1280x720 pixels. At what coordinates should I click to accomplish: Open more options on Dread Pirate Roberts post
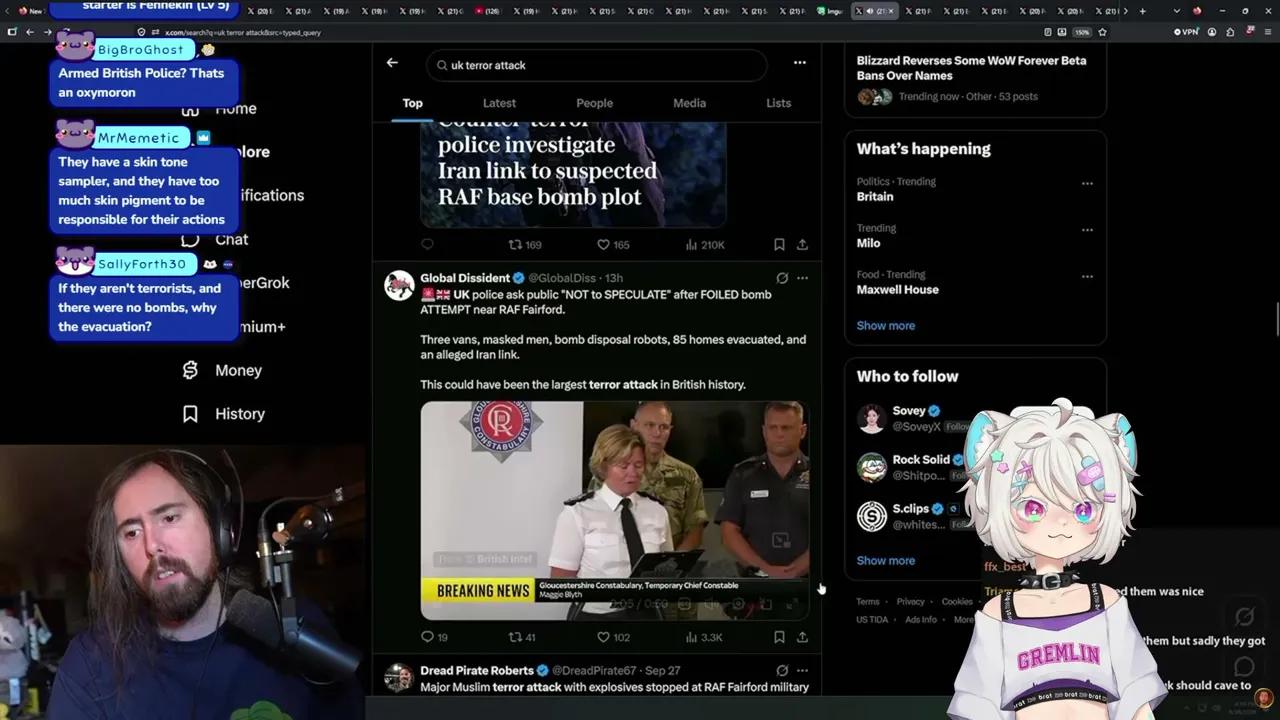click(x=802, y=670)
